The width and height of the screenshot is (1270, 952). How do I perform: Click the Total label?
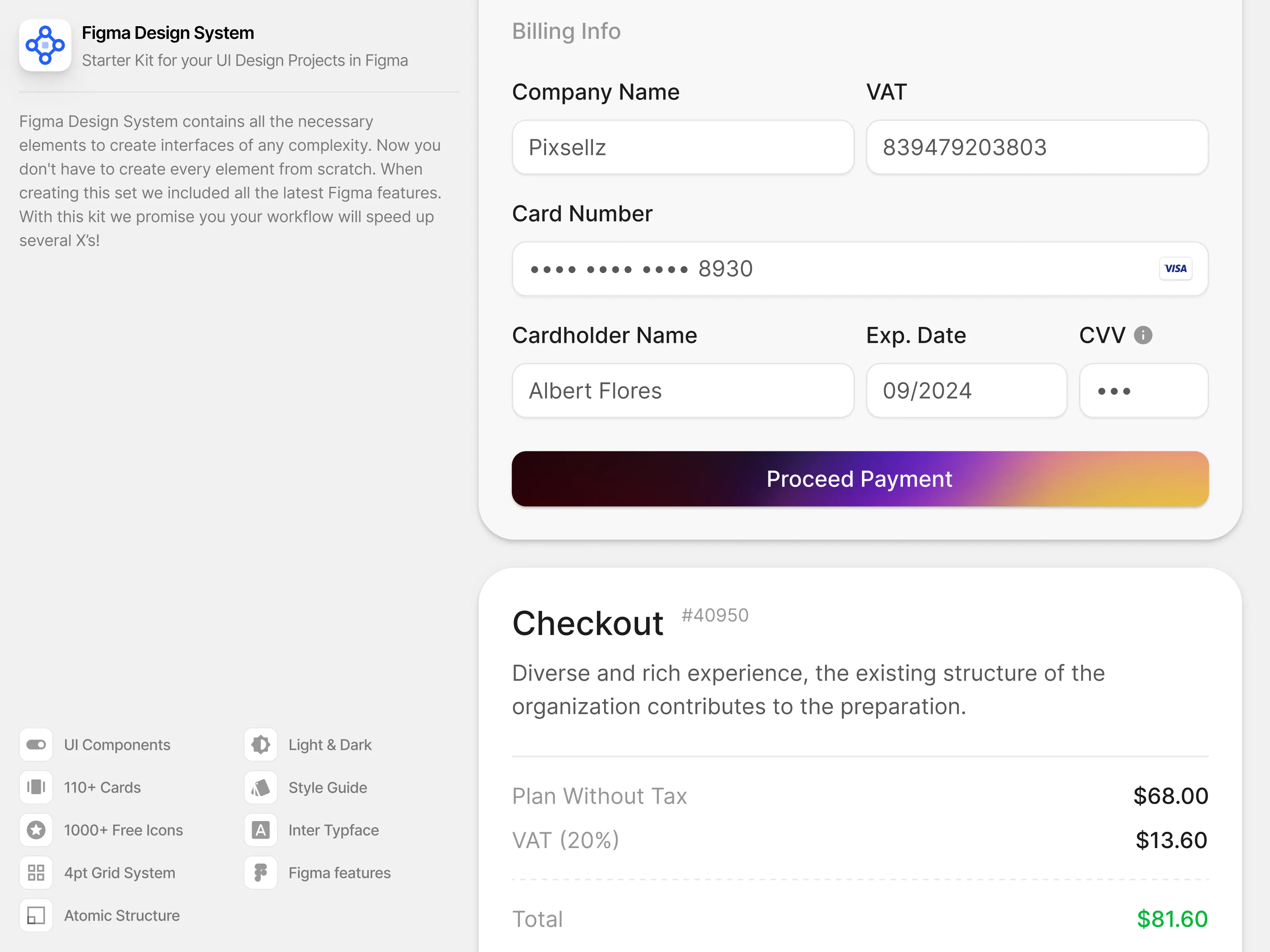pyautogui.click(x=537, y=919)
